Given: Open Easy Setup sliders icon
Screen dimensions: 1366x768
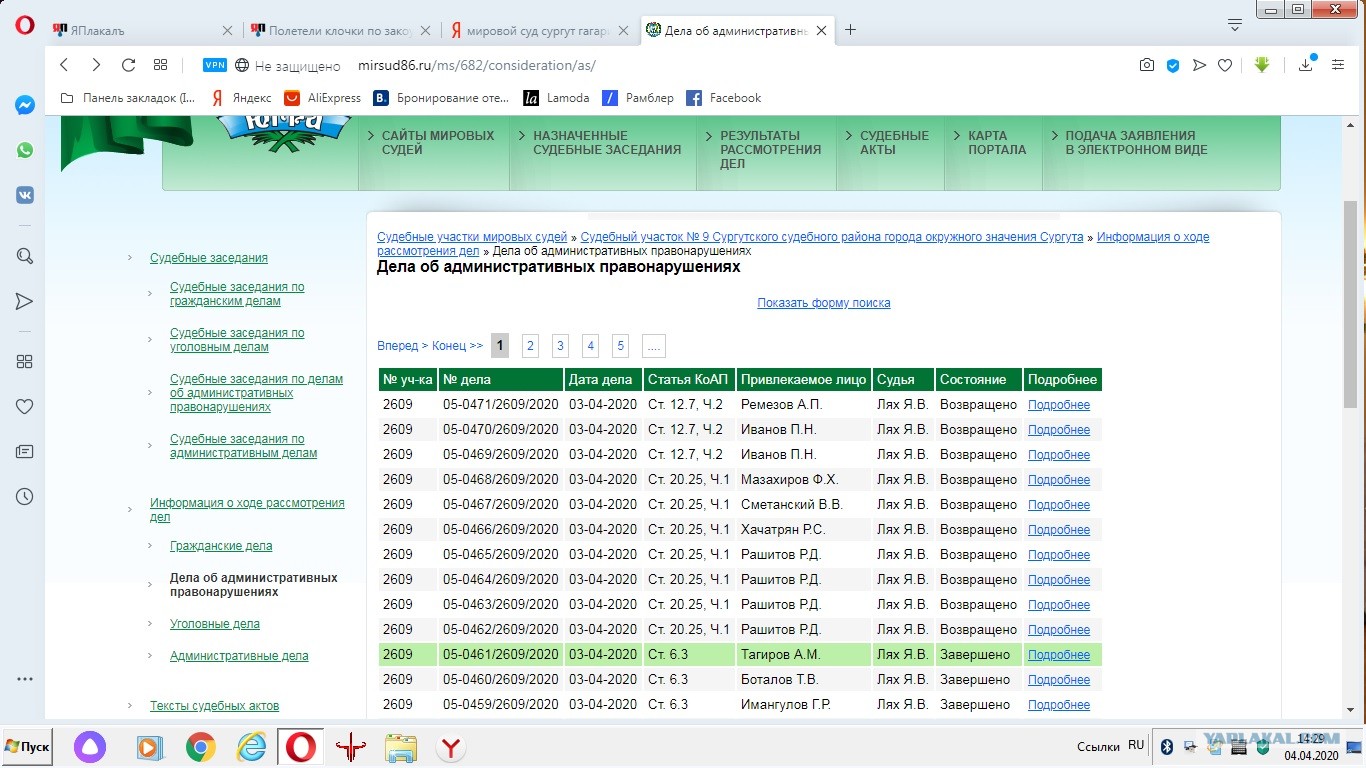Looking at the screenshot, I should coord(1338,65).
